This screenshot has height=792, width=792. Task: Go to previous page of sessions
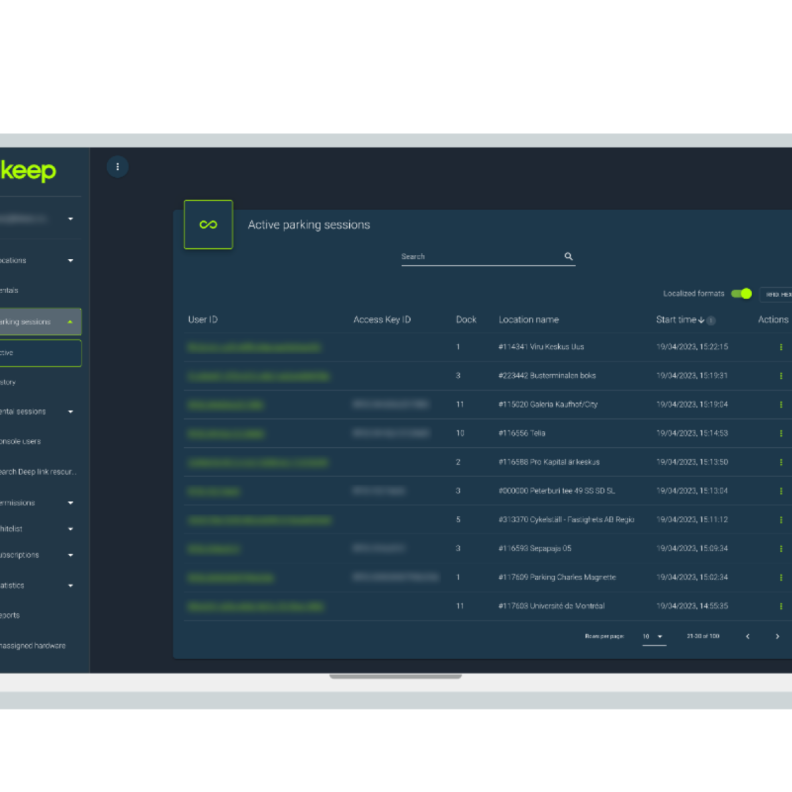[x=747, y=637]
